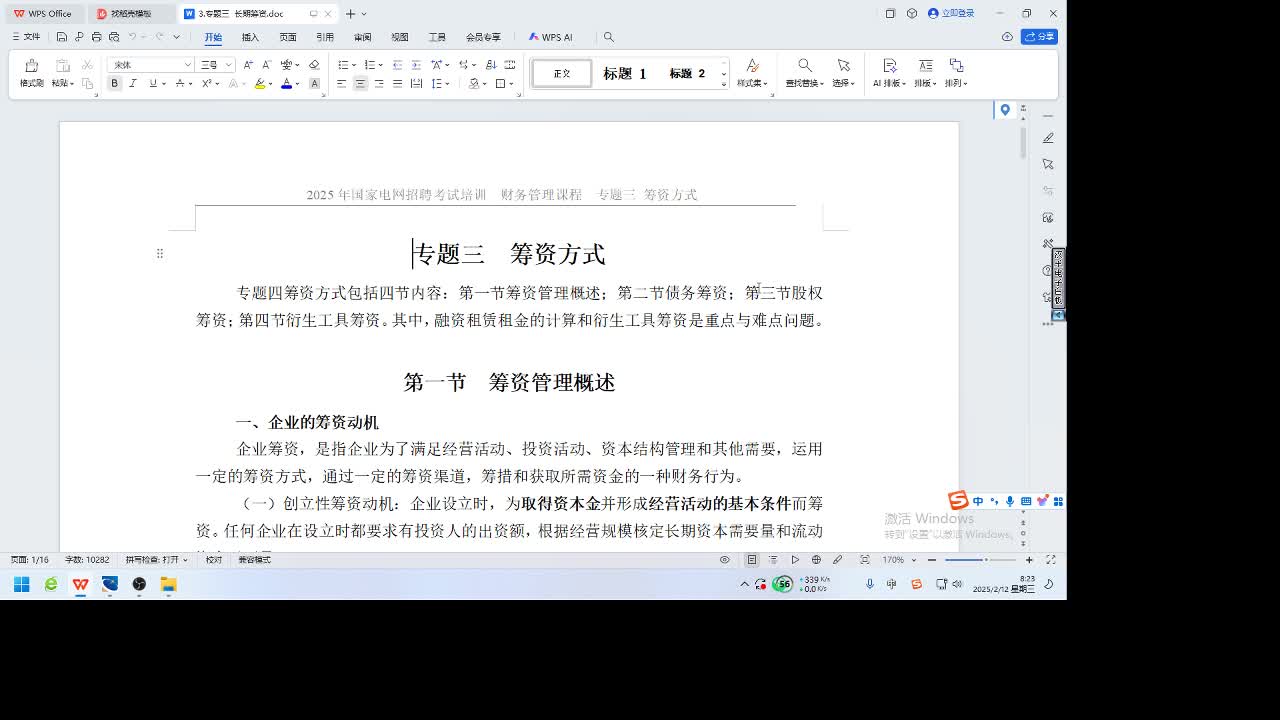Open the Arrange (排列) tool
Screen dimensions: 1280x720
coord(956,73)
